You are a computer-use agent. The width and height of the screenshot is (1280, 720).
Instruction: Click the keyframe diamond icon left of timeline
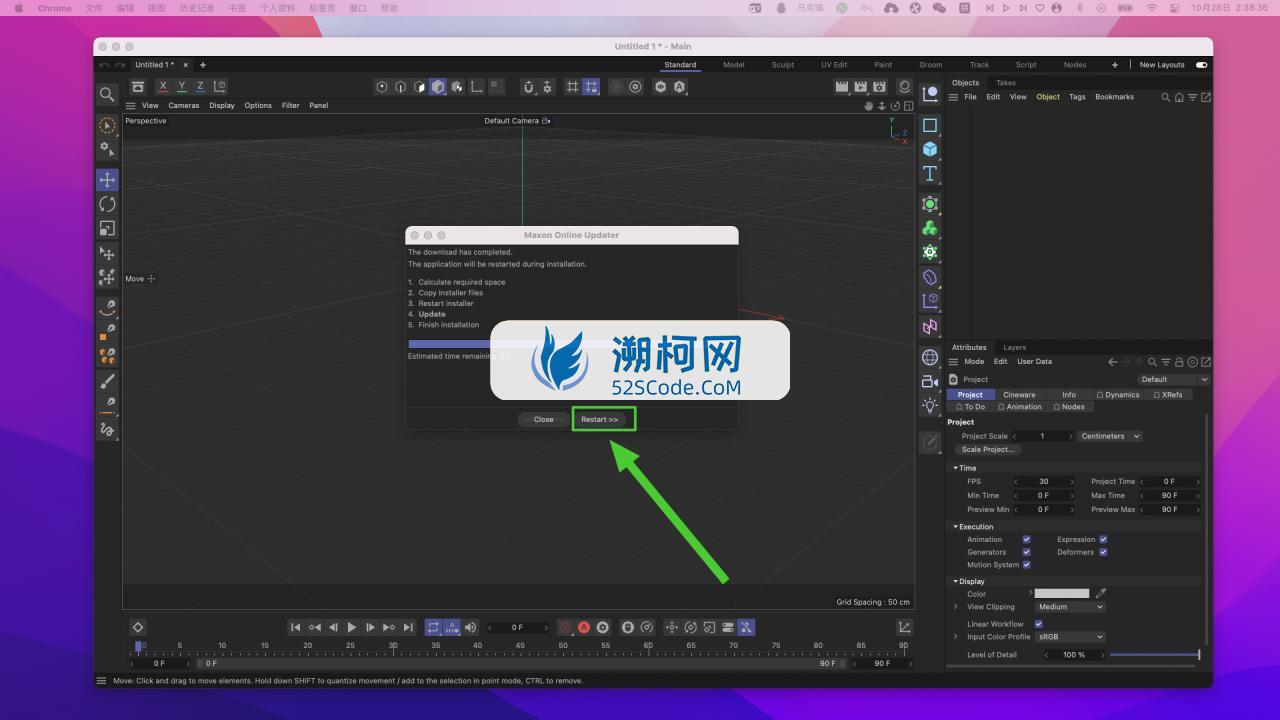pyautogui.click(x=138, y=627)
